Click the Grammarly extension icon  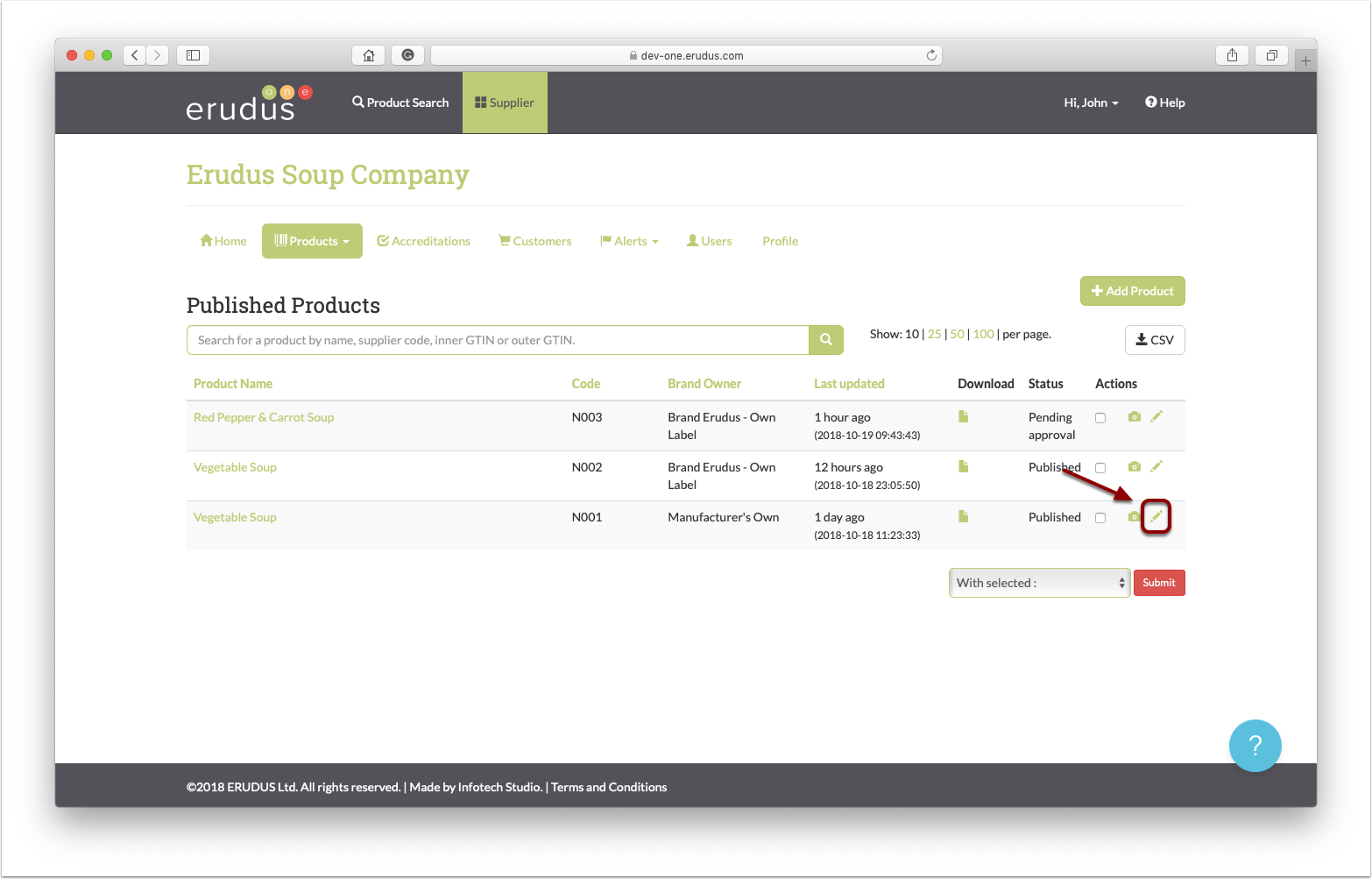point(407,55)
